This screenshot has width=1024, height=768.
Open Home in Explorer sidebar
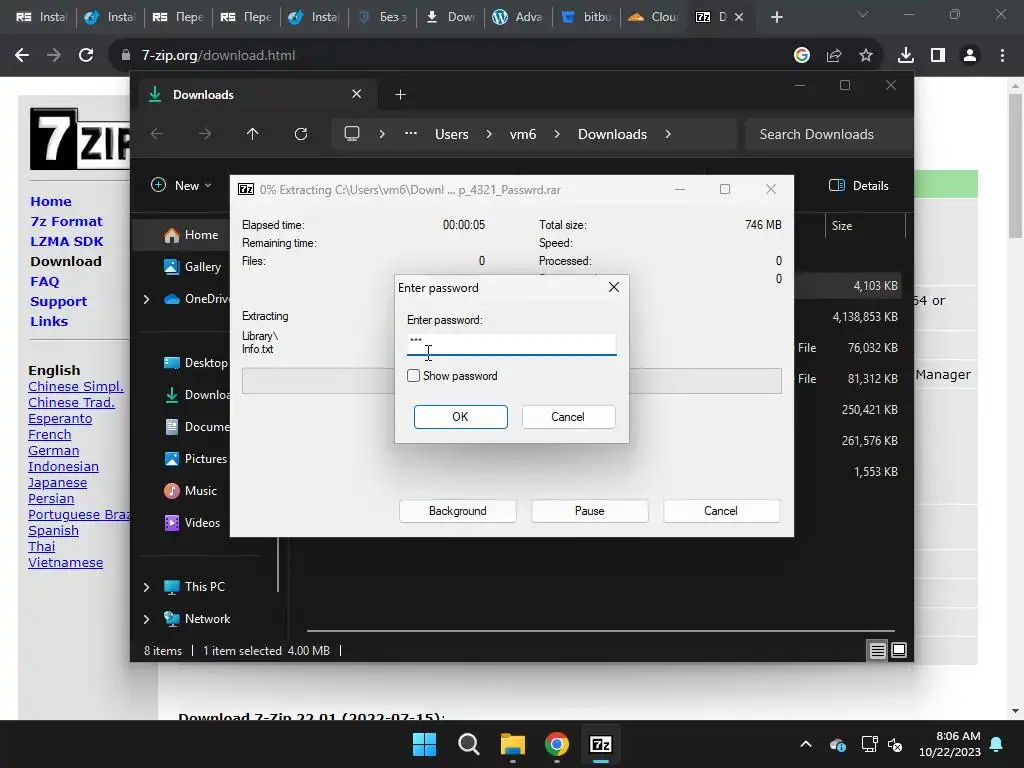coord(191,234)
